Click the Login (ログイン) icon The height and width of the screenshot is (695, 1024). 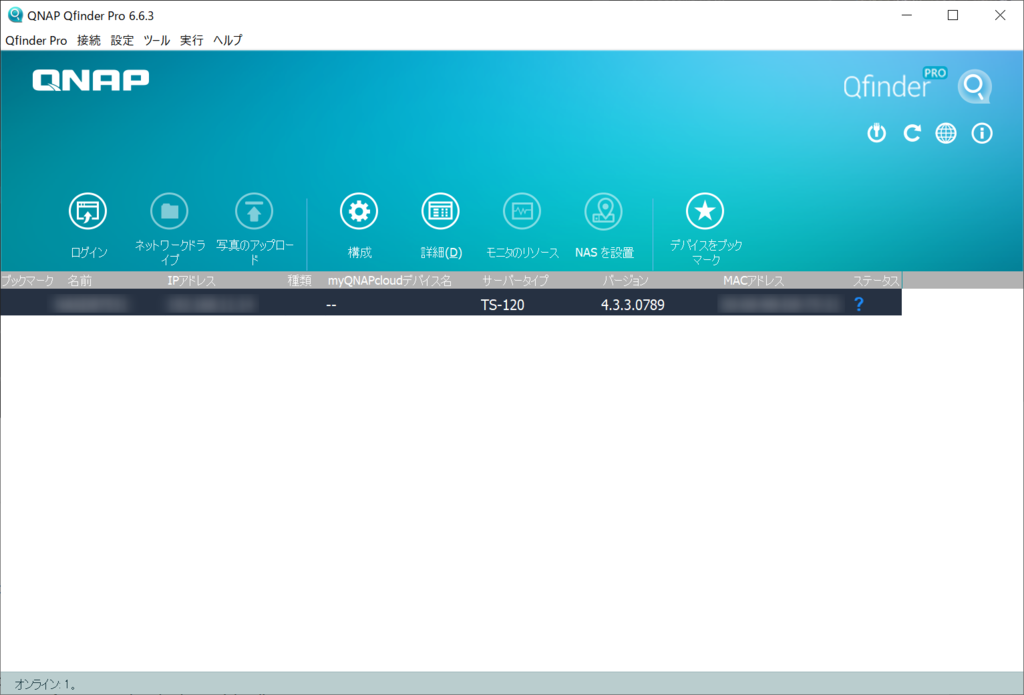click(x=88, y=211)
